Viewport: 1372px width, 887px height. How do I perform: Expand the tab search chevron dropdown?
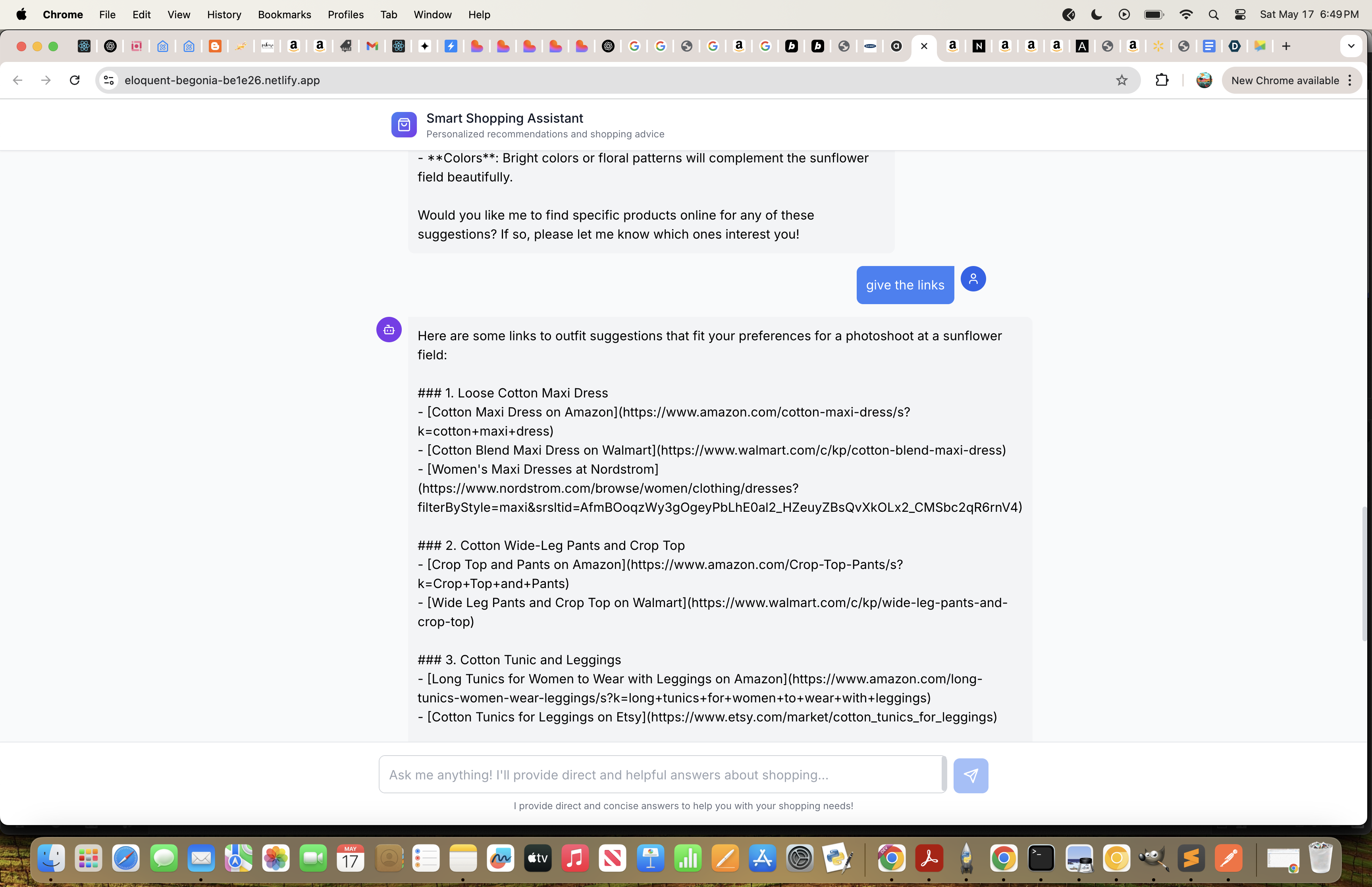point(1351,46)
